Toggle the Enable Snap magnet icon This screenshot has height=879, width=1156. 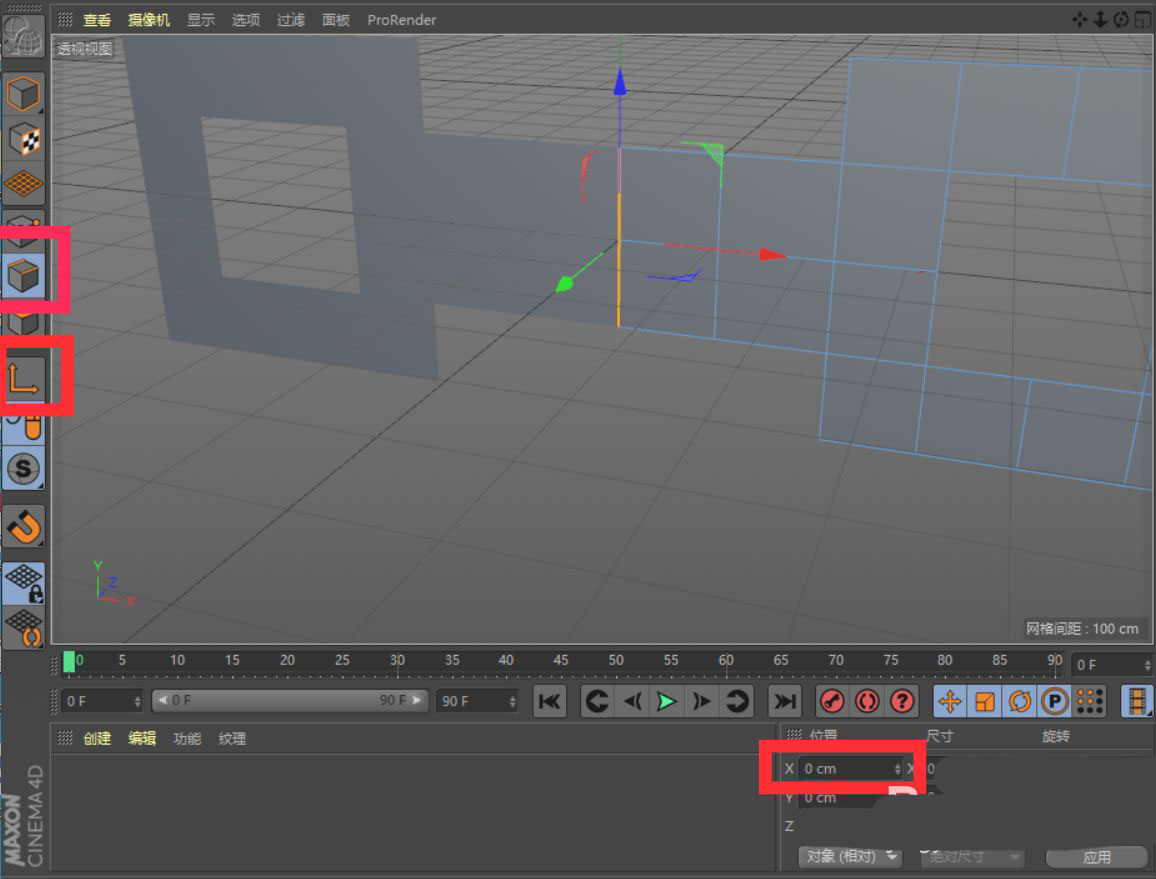[24, 525]
